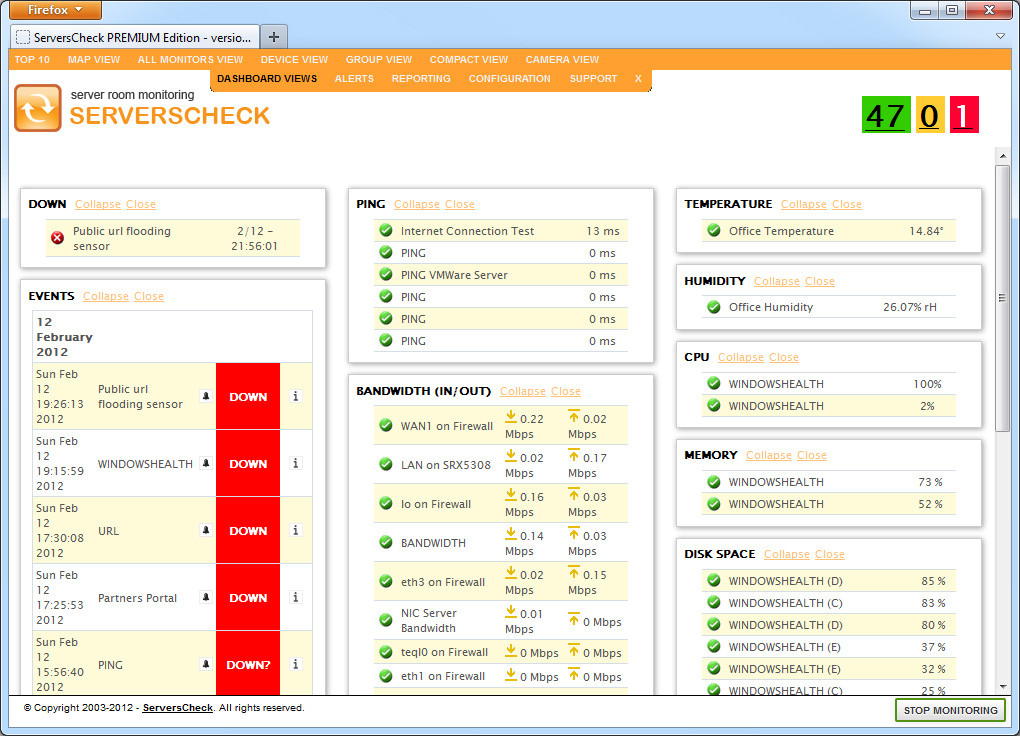Click the ServersCheck refresh logo icon
Viewport: 1020px width, 736px height.
point(38,108)
